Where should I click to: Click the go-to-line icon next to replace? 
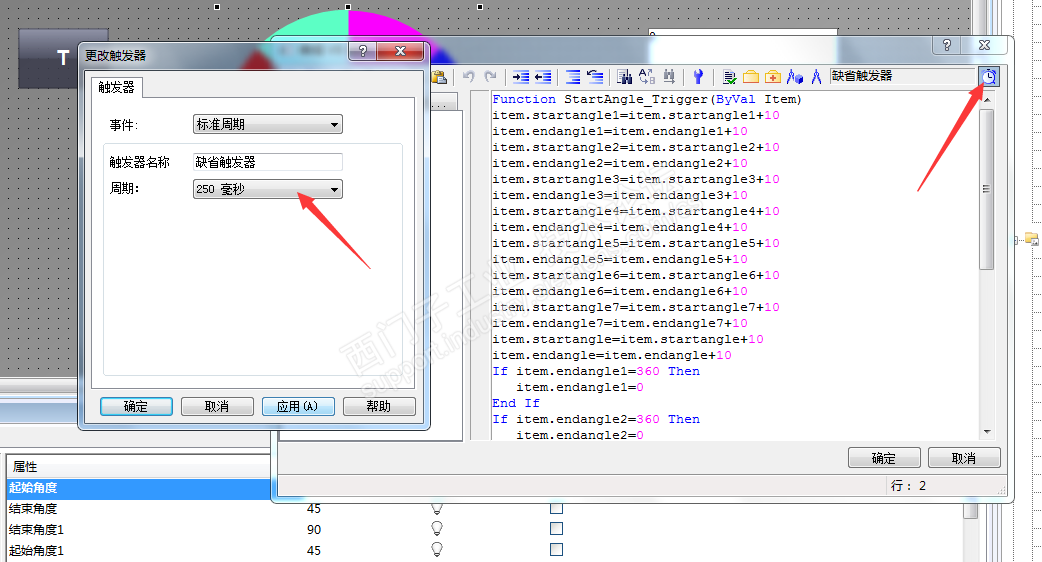pyautogui.click(x=669, y=77)
